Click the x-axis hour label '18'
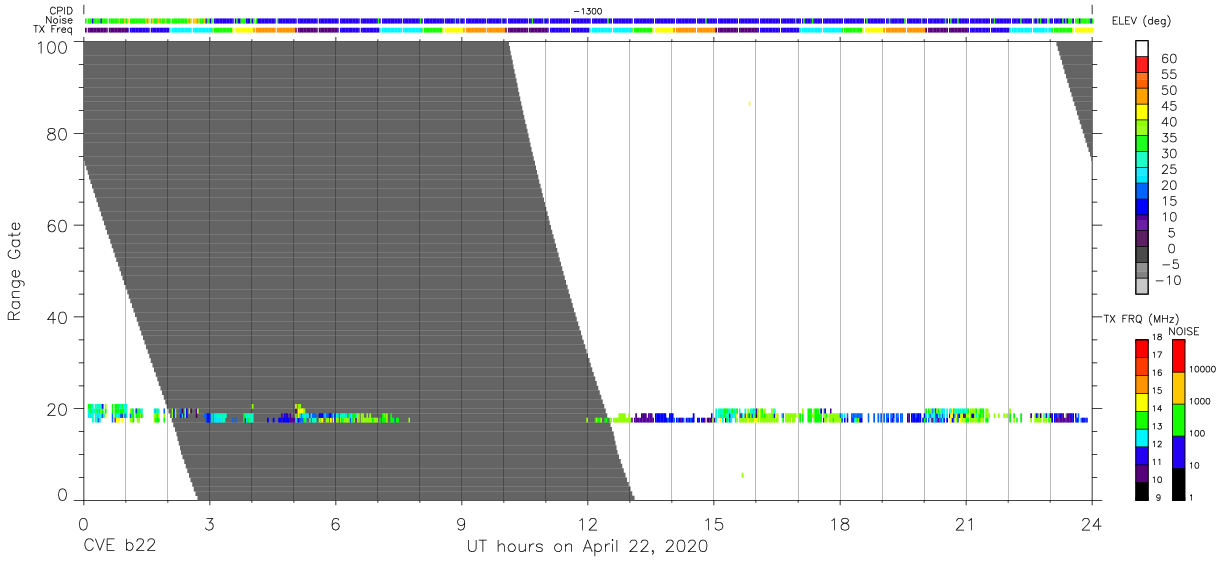Viewport: 1228px width, 567px height. [x=840, y=523]
